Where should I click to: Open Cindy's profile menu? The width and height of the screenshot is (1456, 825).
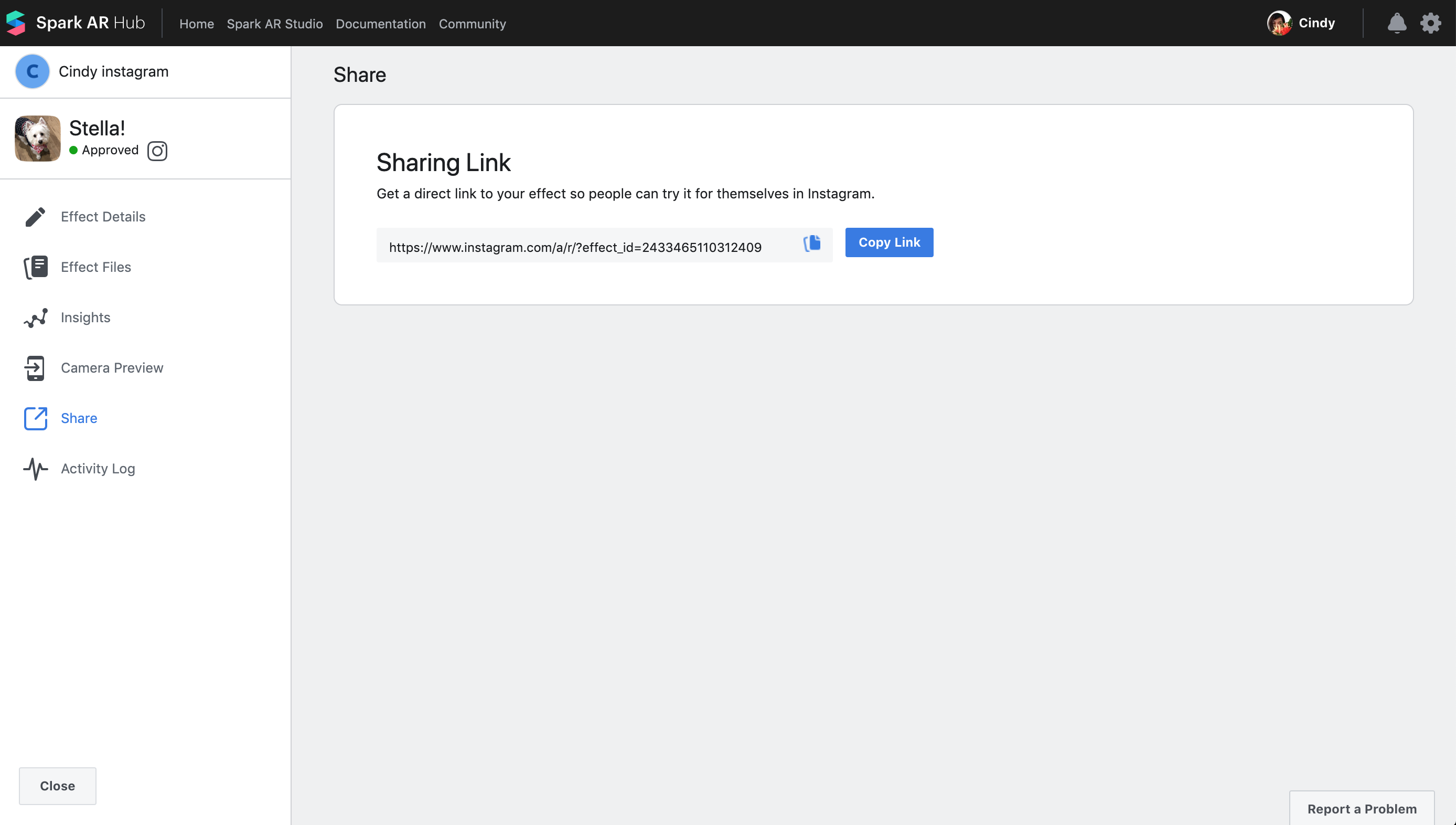1302,23
